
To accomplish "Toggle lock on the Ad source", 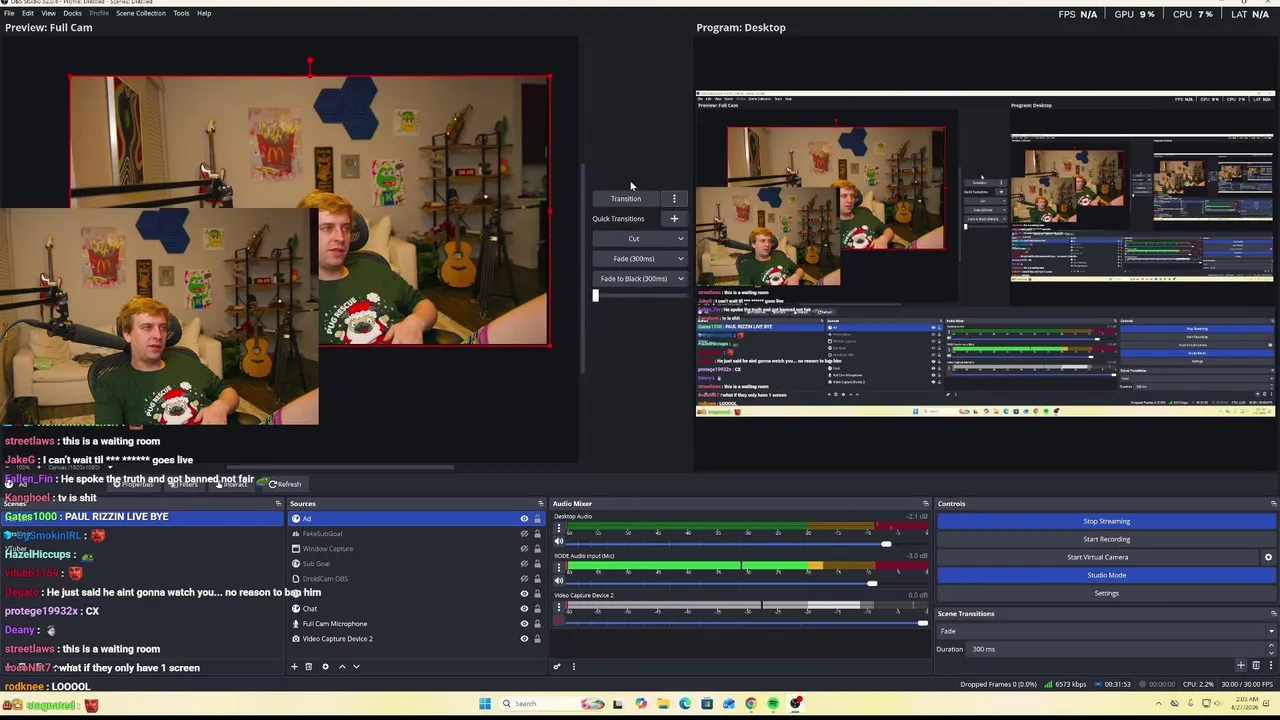I will (537, 519).
